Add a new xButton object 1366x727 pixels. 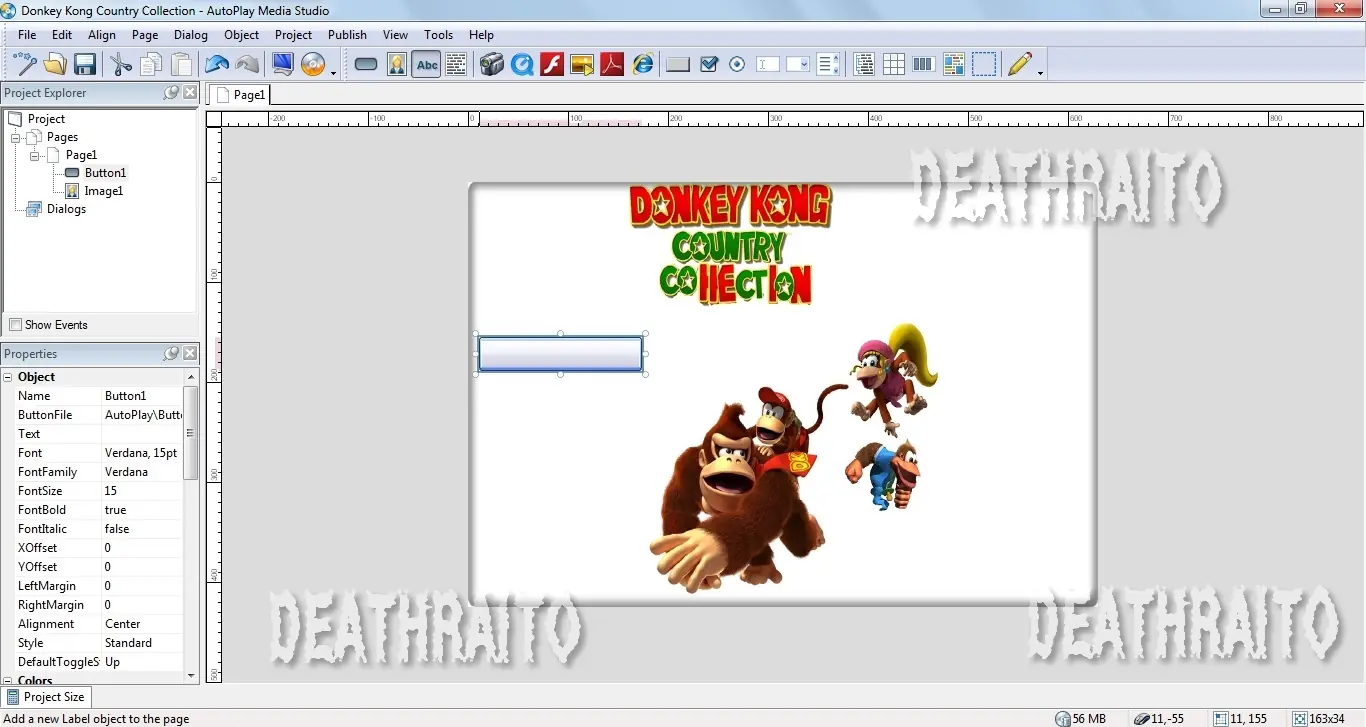(x=678, y=64)
